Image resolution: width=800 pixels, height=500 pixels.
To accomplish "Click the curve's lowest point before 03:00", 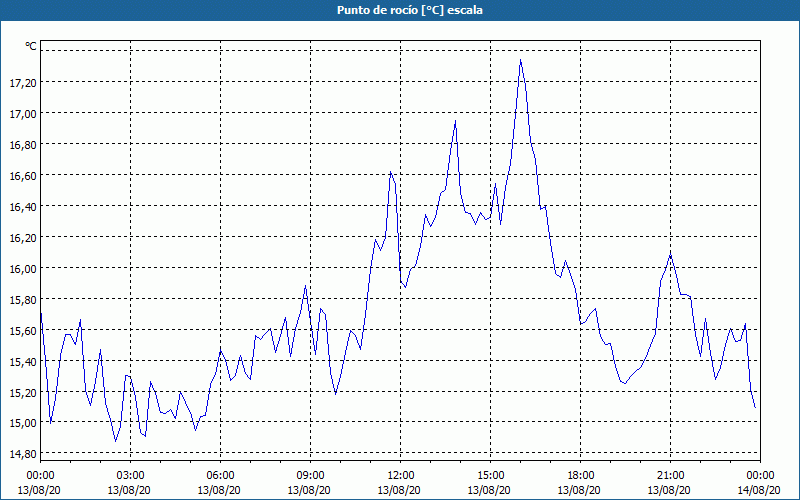I will [x=116, y=441].
